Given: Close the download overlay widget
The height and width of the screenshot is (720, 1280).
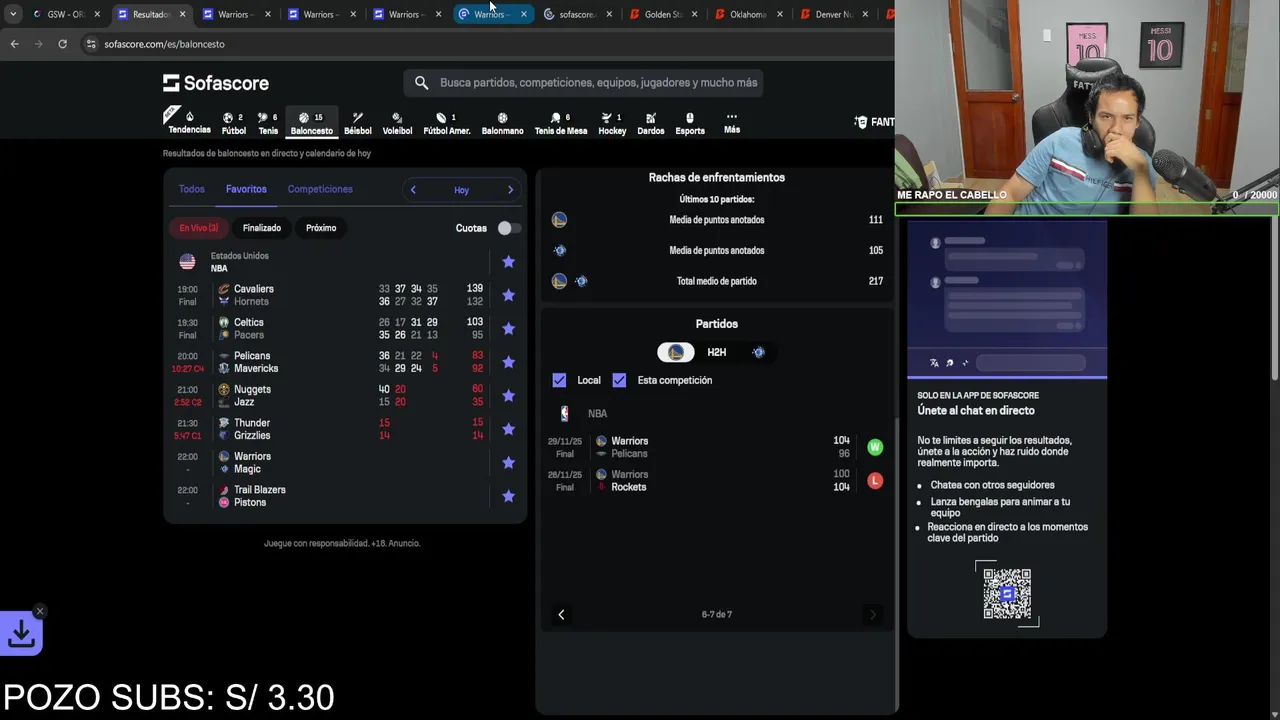Looking at the screenshot, I should pos(40,611).
